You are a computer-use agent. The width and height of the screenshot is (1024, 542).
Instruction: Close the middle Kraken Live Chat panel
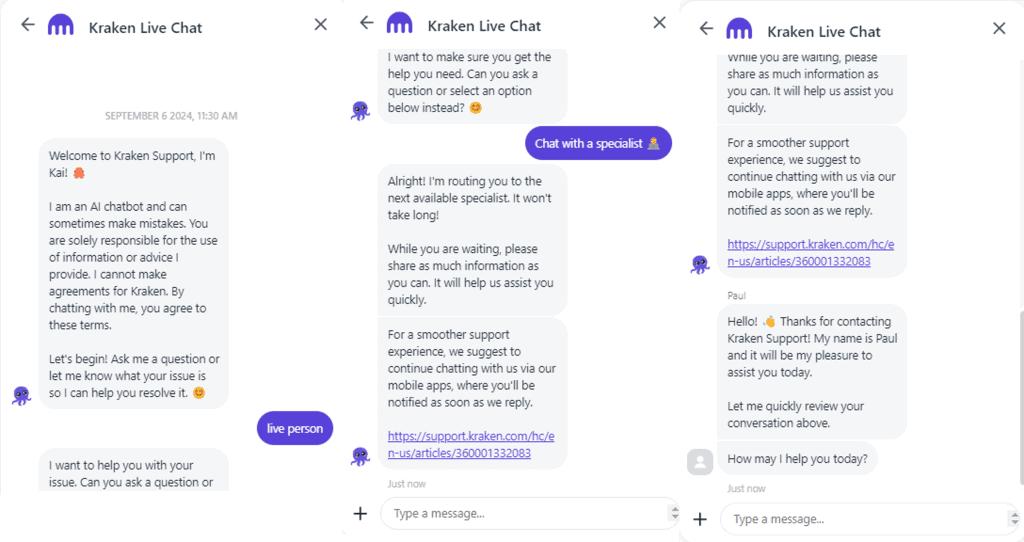pos(659,23)
